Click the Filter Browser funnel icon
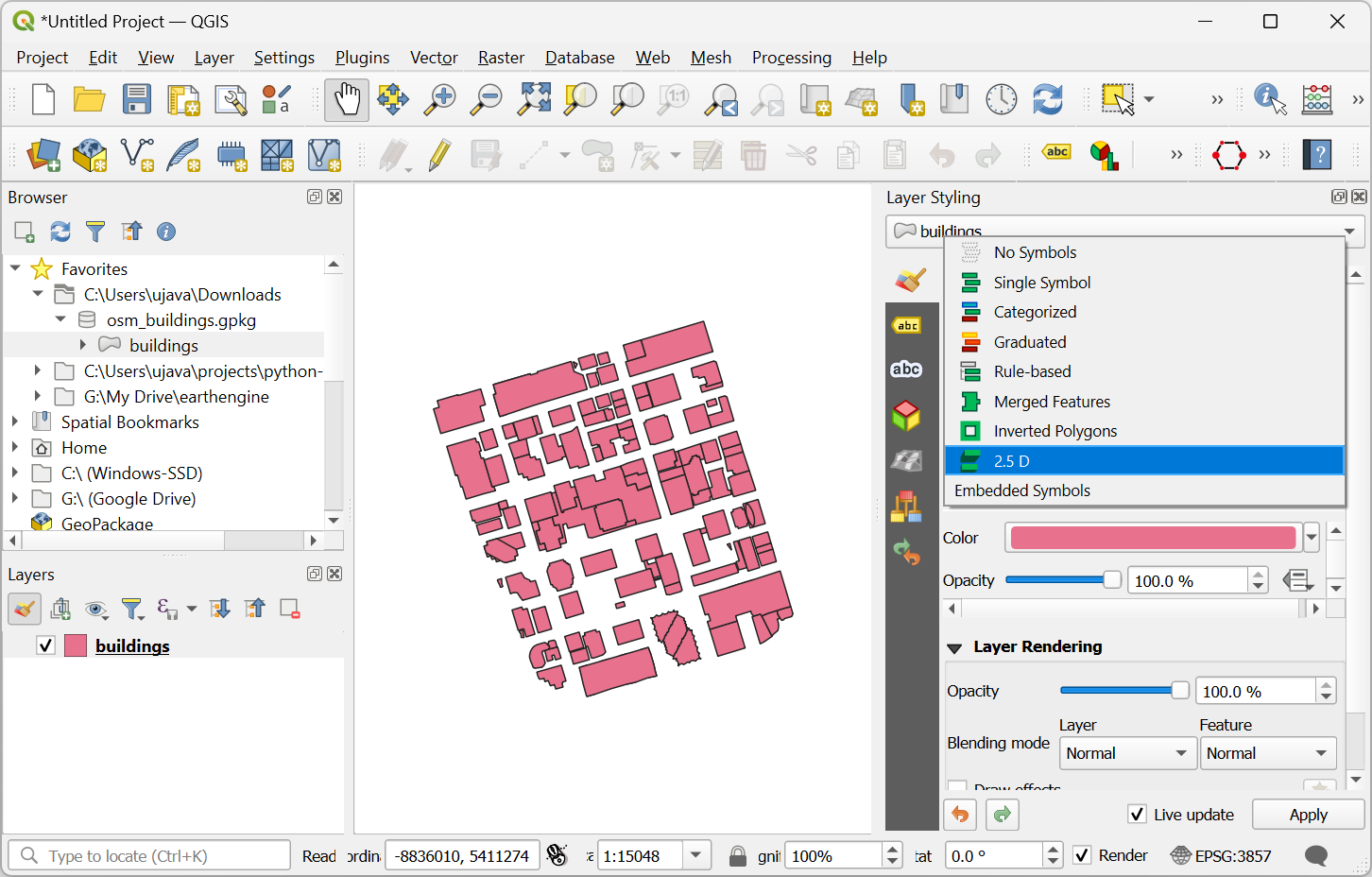Viewport: 1372px width, 877px height. (x=95, y=232)
